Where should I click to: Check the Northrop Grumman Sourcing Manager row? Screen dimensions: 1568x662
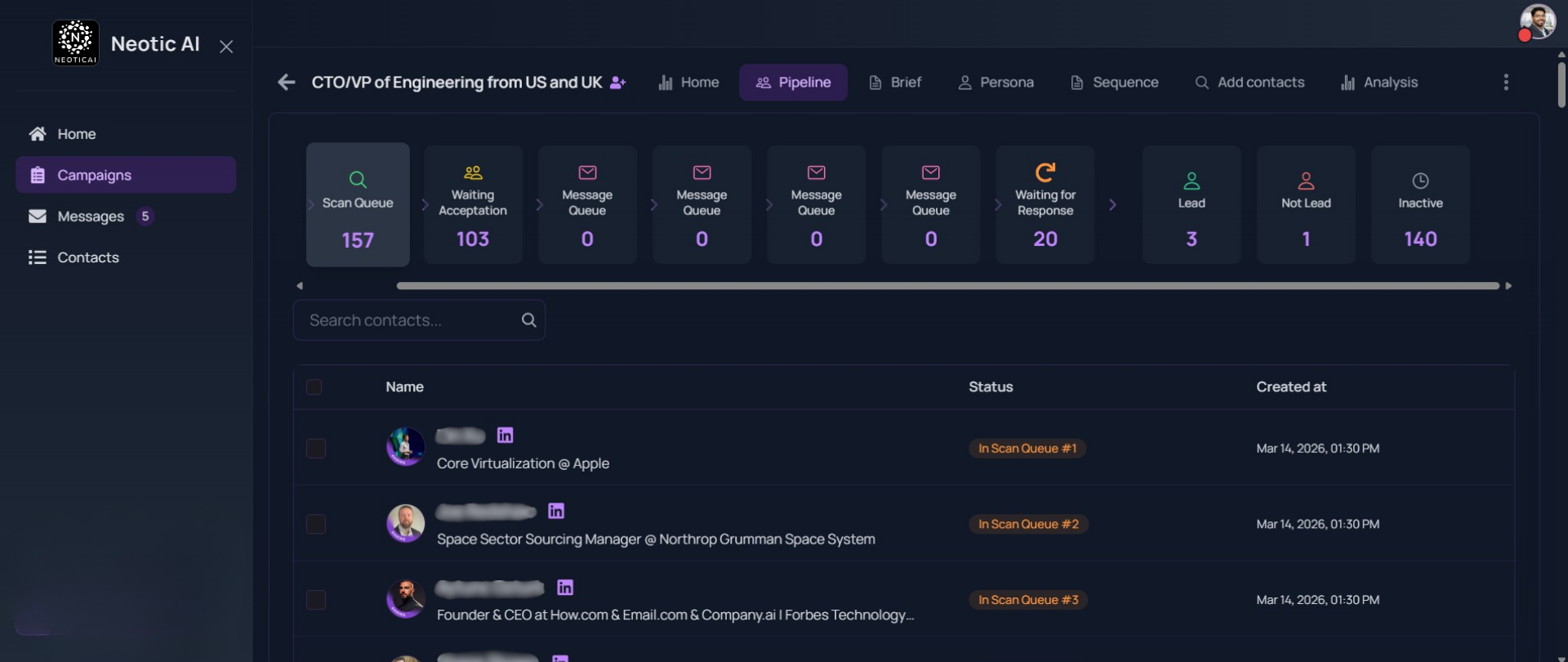[316, 524]
